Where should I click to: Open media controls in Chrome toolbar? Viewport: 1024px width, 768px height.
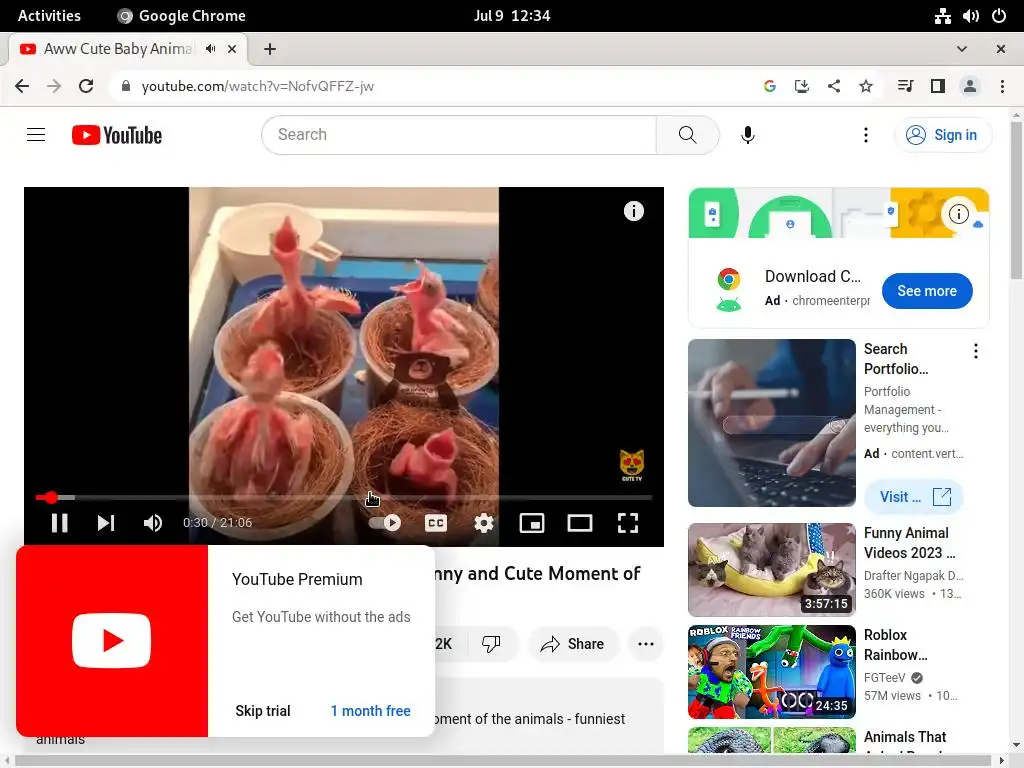(x=905, y=86)
